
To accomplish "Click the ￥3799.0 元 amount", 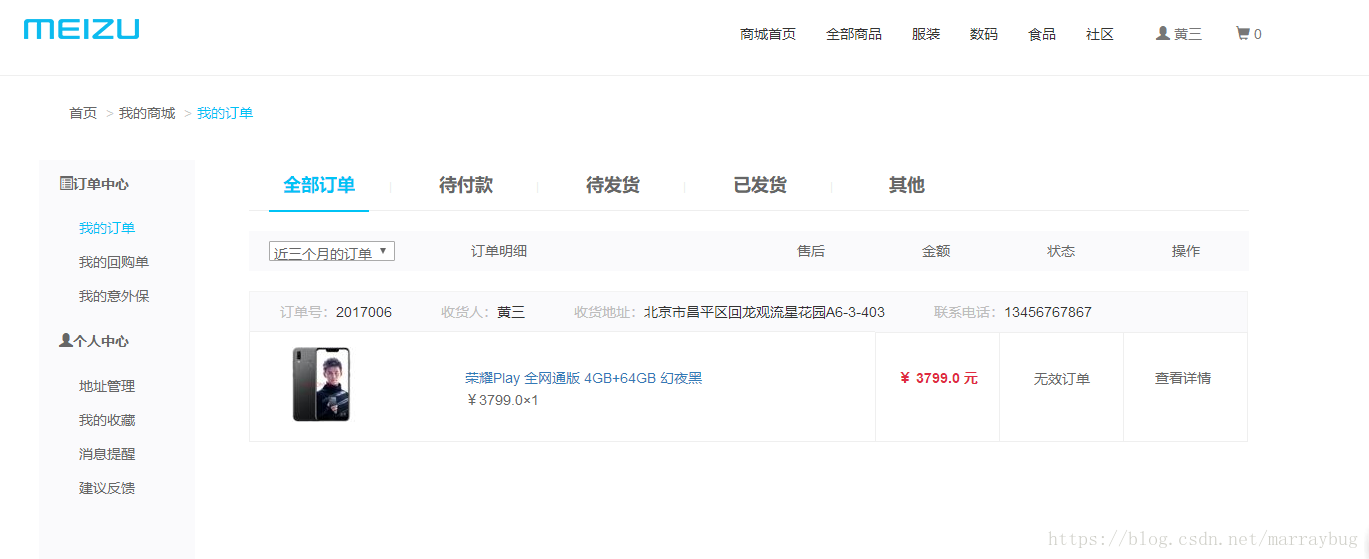I will [x=938, y=378].
